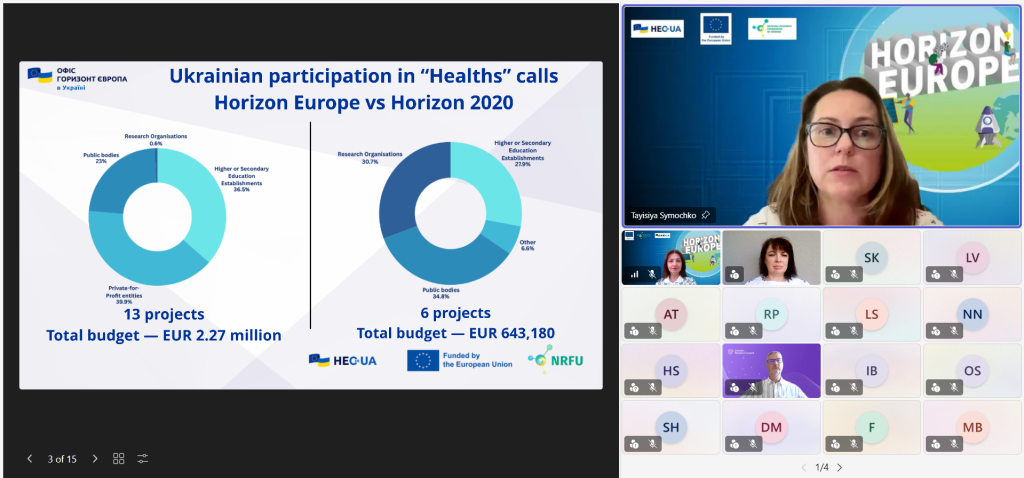The height and width of the screenshot is (478, 1024).
Task: Select the F participant avatar
Action: coord(872,427)
